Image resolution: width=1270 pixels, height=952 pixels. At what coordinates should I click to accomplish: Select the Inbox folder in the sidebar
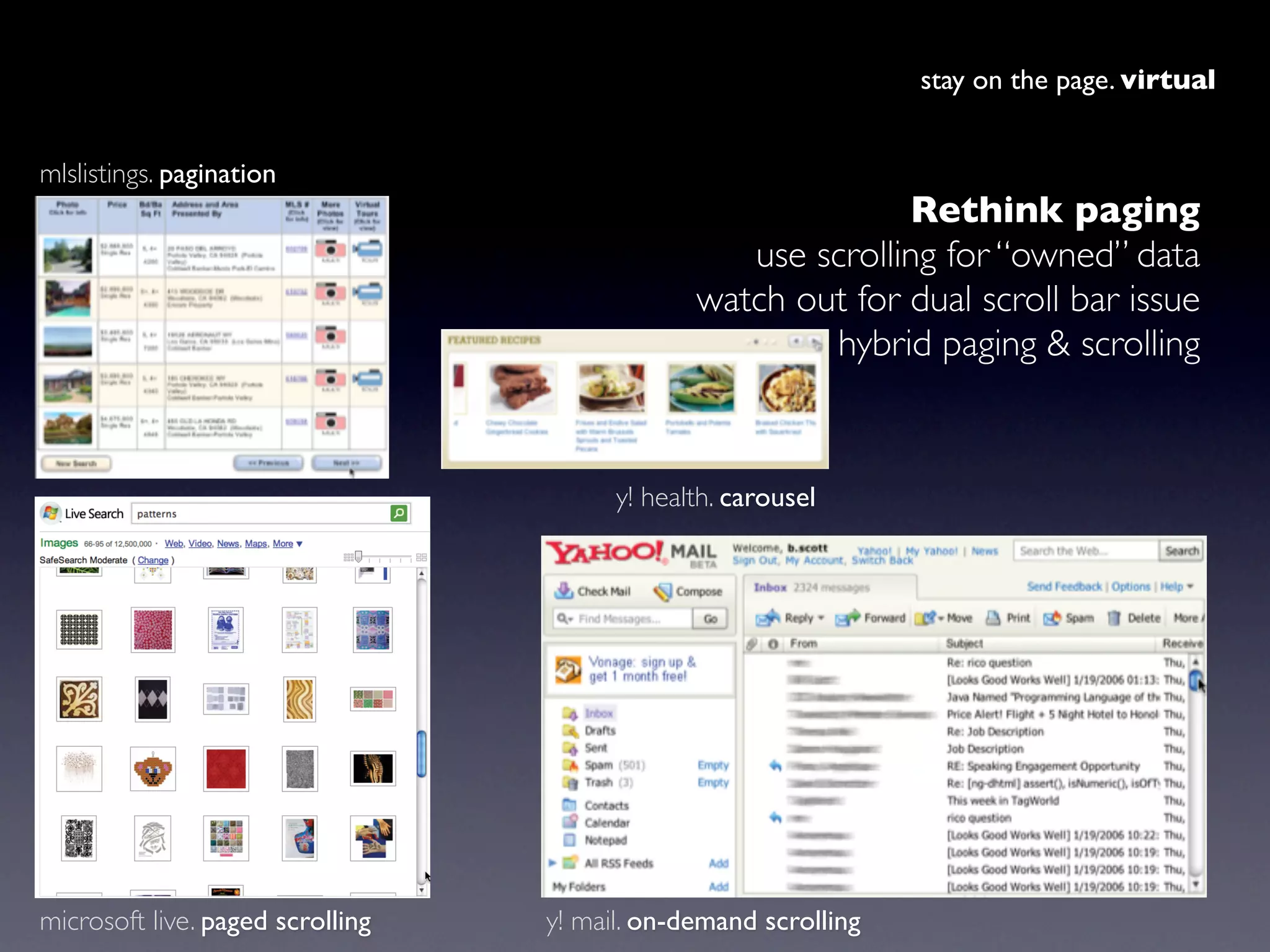pos(598,713)
